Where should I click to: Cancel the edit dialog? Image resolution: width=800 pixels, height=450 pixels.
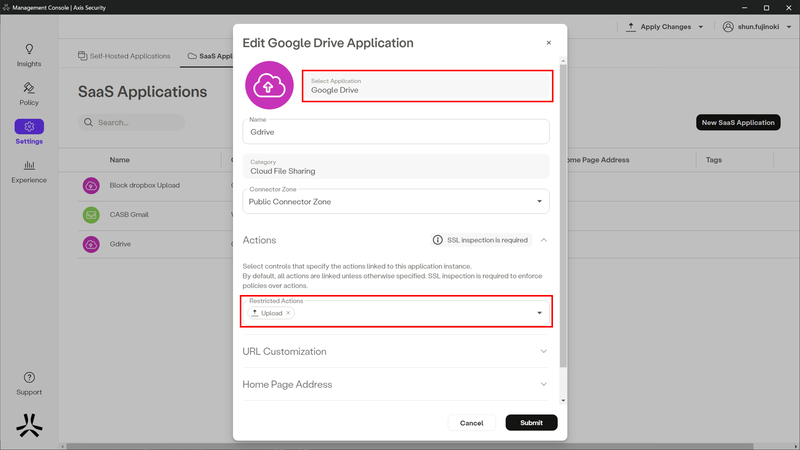pyautogui.click(x=471, y=423)
